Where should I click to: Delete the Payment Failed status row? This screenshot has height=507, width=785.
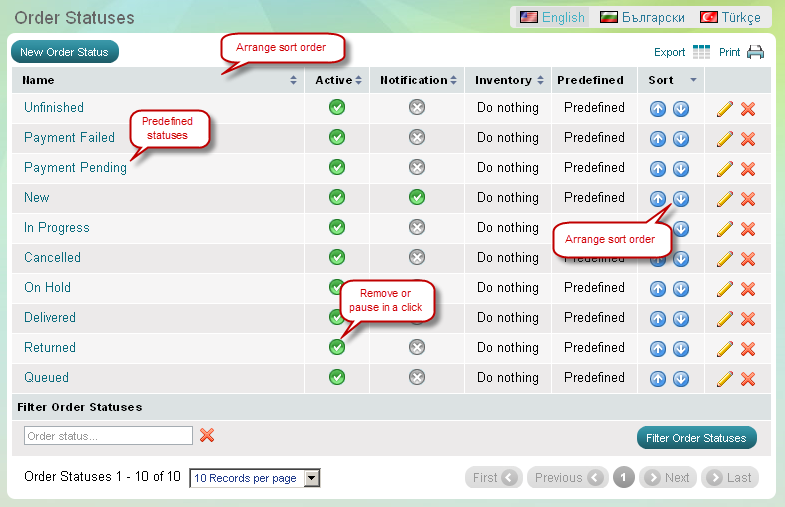pos(747,138)
